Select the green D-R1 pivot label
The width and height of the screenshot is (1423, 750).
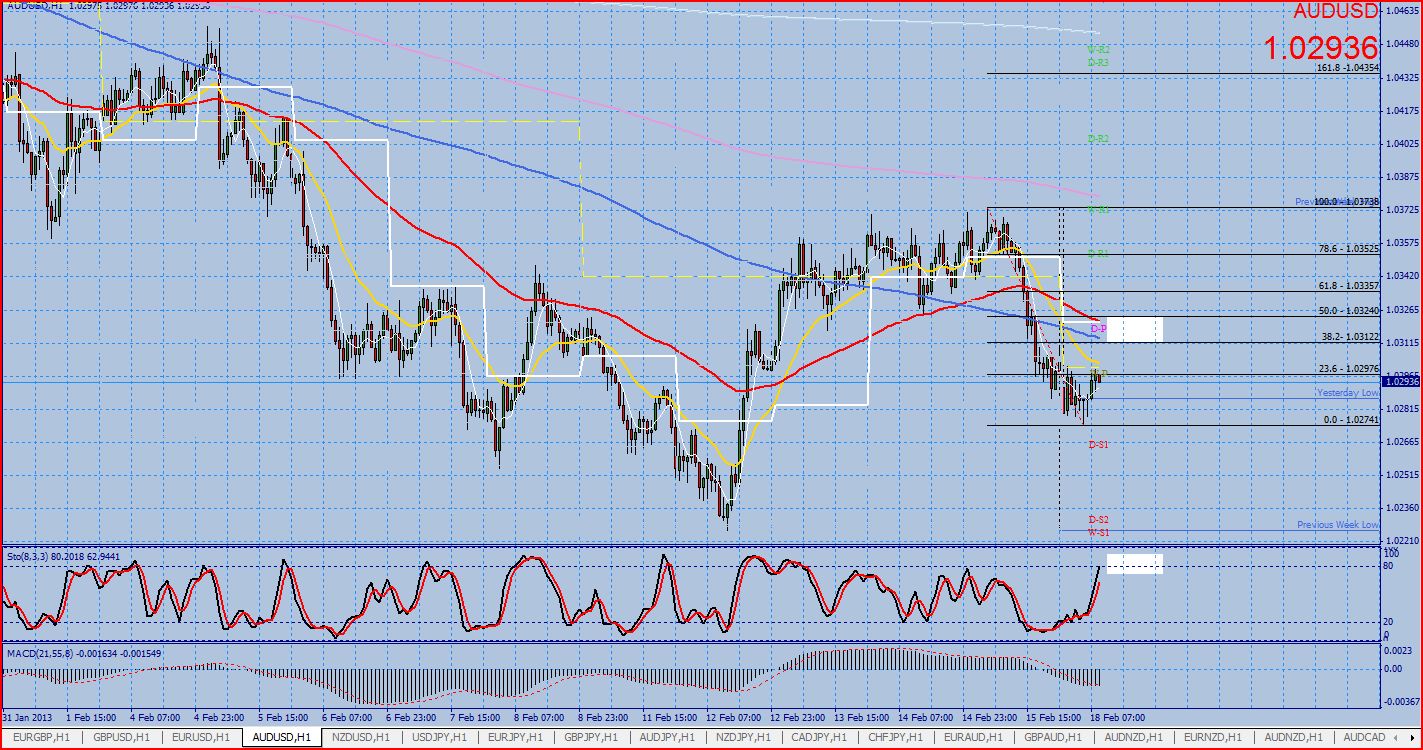click(x=1098, y=254)
